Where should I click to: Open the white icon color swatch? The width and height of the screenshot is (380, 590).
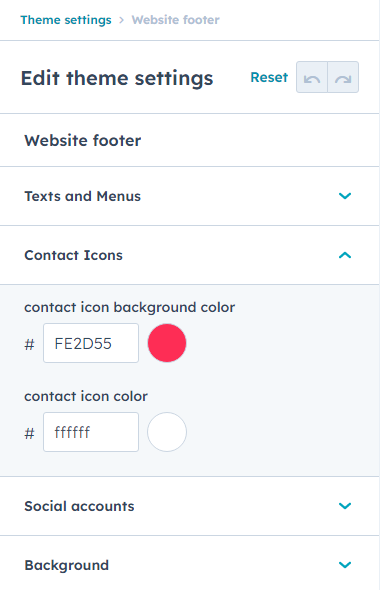pyautogui.click(x=167, y=432)
